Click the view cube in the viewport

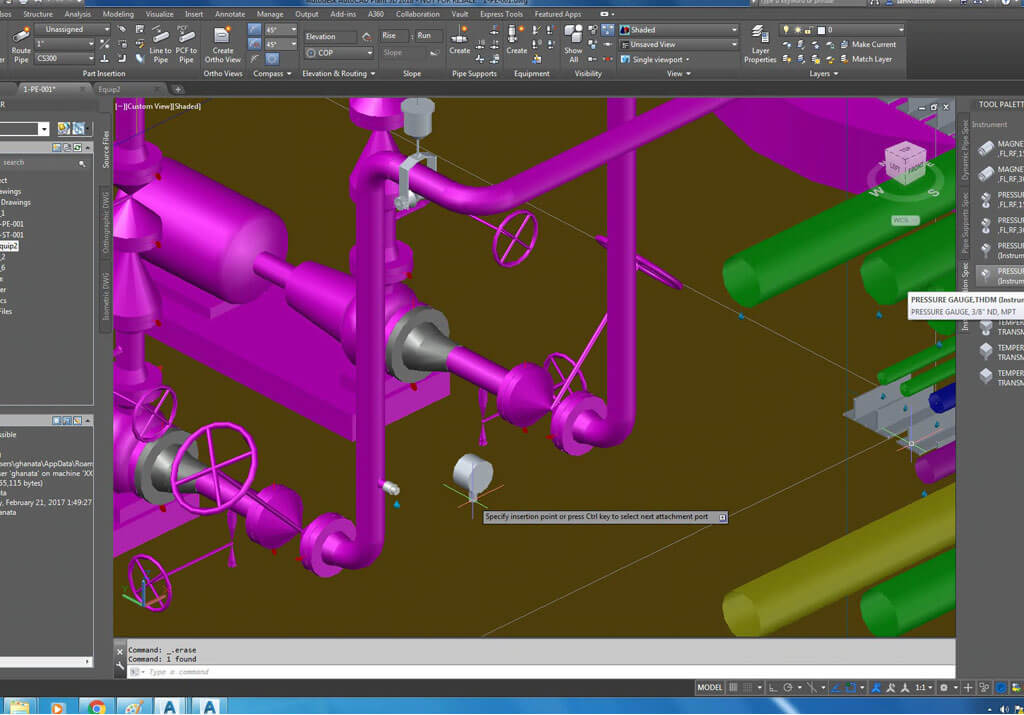point(905,163)
